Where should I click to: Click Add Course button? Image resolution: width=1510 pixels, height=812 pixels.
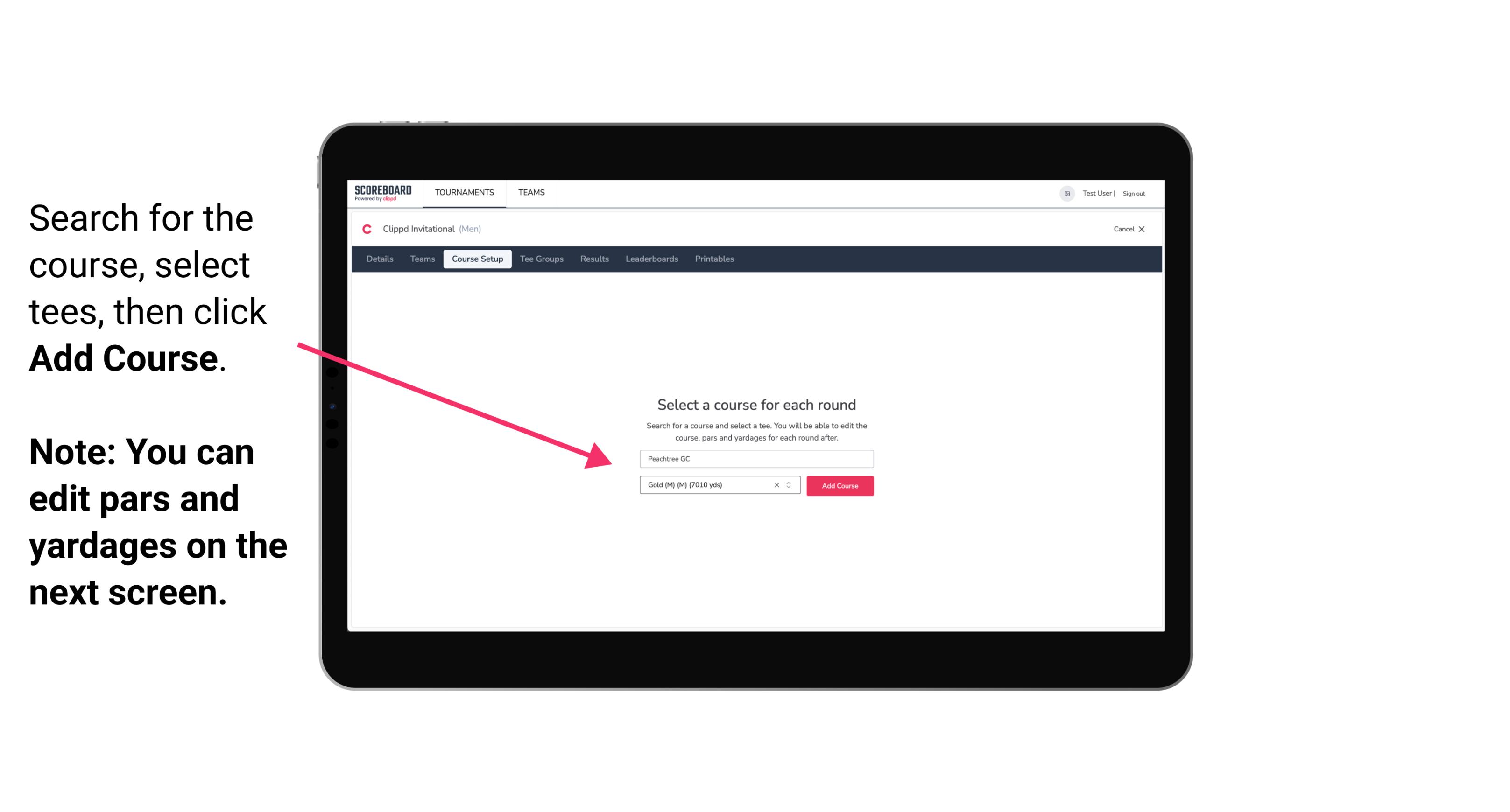tap(838, 485)
